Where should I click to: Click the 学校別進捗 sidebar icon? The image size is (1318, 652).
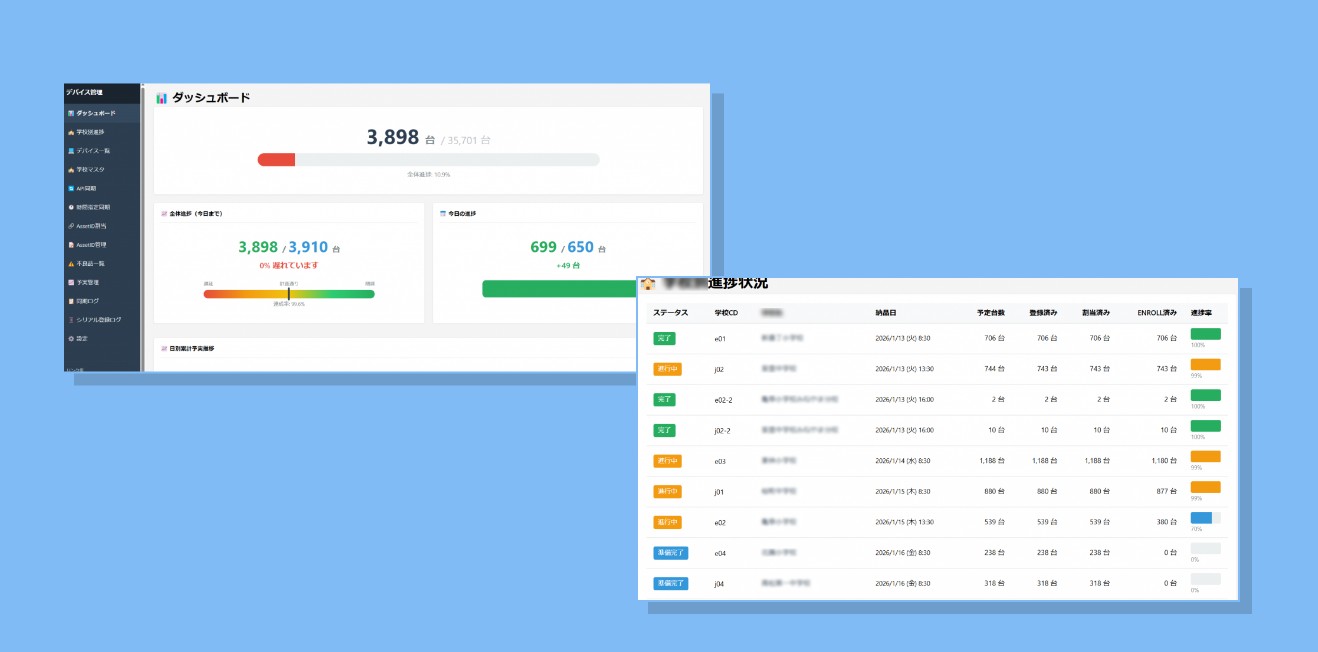point(71,132)
